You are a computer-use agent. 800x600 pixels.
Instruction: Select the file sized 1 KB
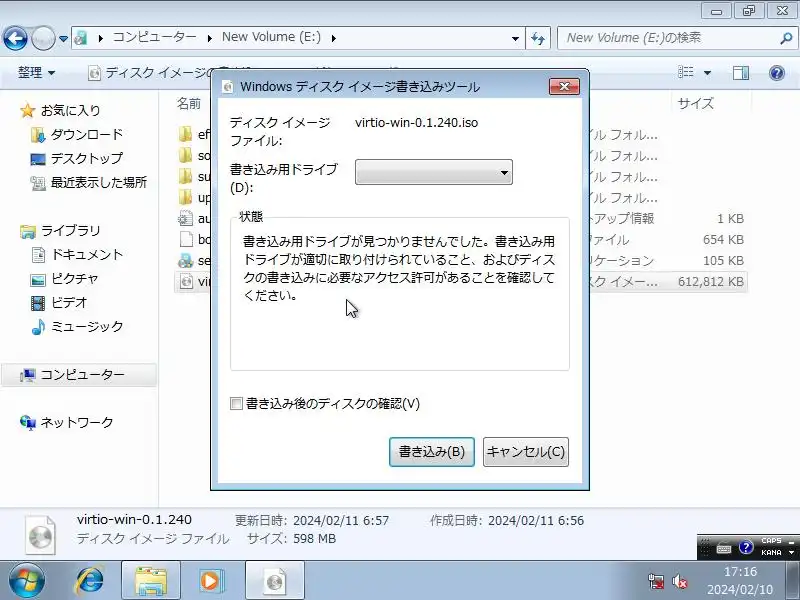point(461,218)
